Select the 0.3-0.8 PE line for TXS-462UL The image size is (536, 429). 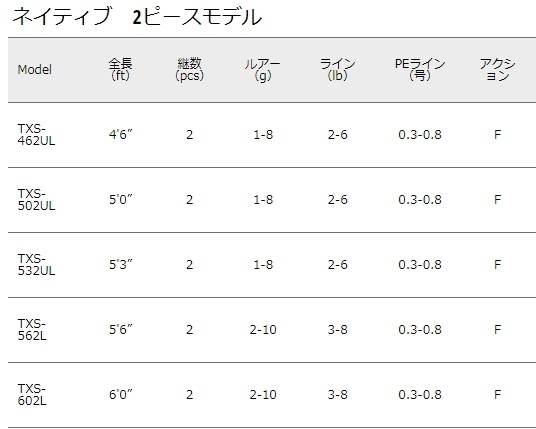(x=420, y=135)
